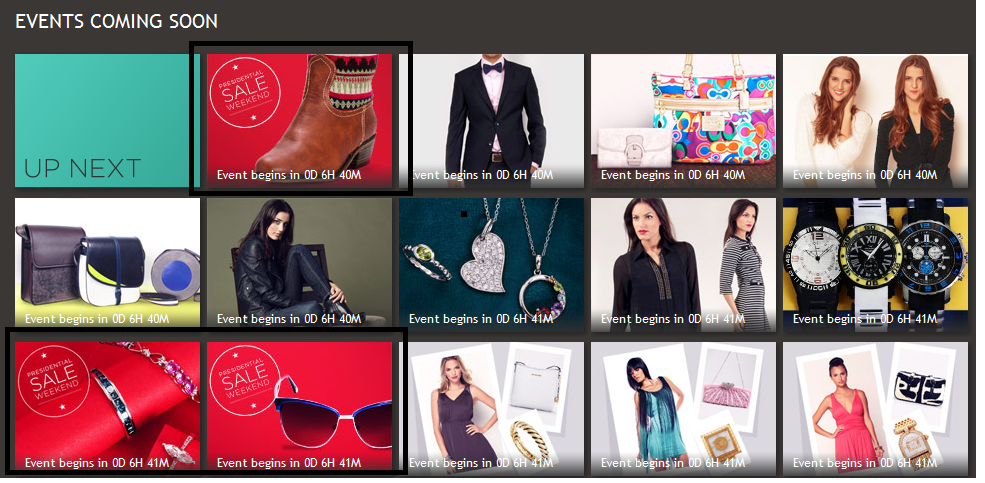Open the rings Presidential Sale event
Image resolution: width=985 pixels, height=483 pixels.
(x=107, y=408)
